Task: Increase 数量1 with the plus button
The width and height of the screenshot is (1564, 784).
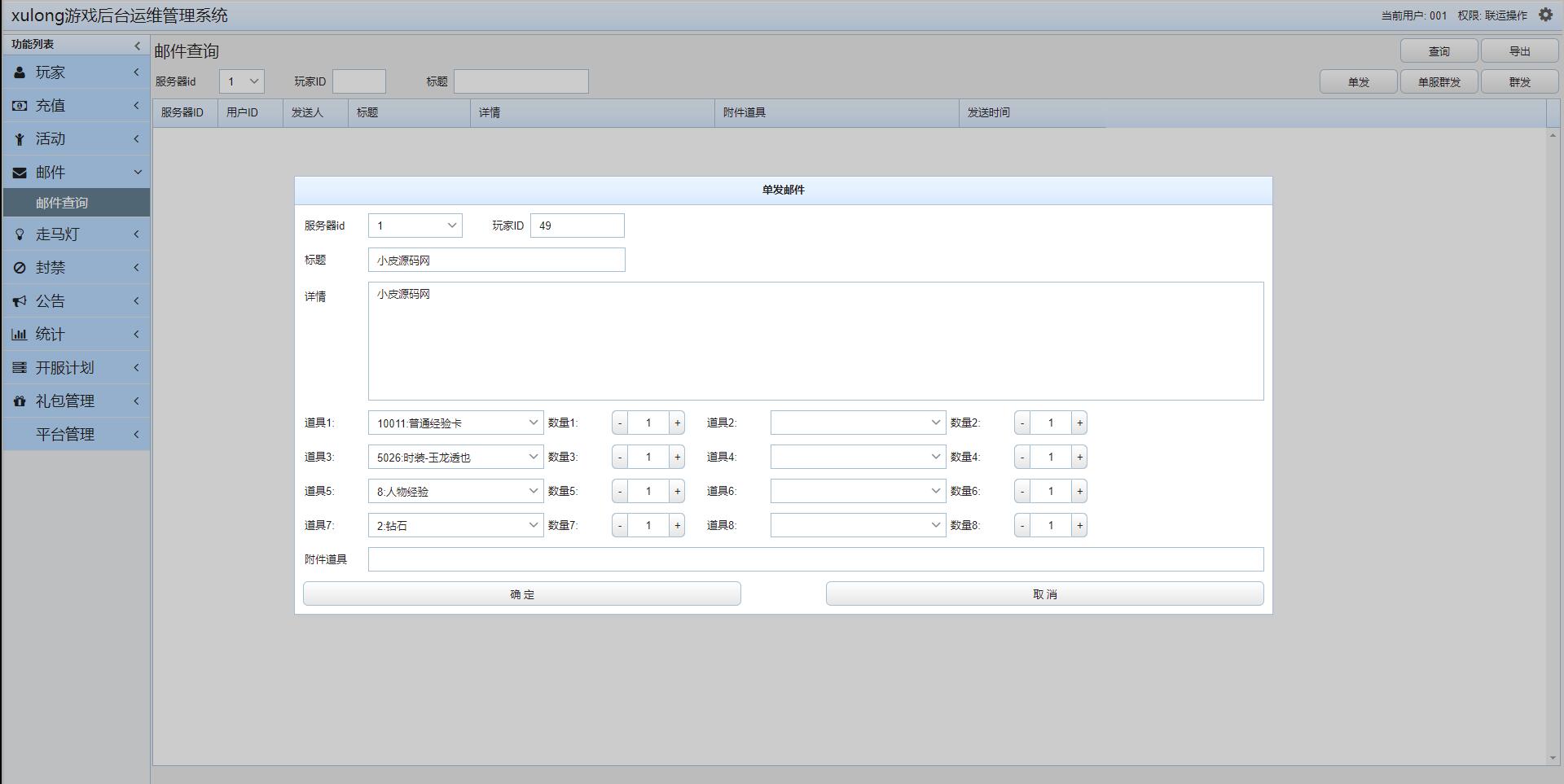Action: [677, 423]
